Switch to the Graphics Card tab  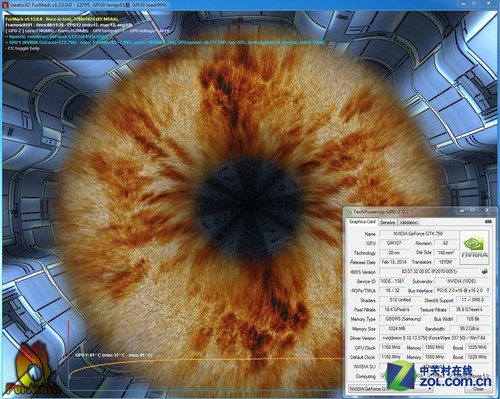click(x=362, y=222)
